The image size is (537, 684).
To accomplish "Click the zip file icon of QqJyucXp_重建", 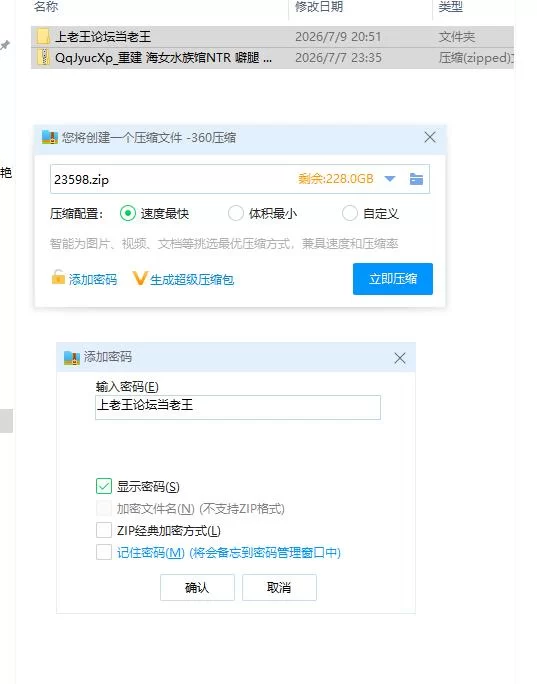I will [43, 57].
